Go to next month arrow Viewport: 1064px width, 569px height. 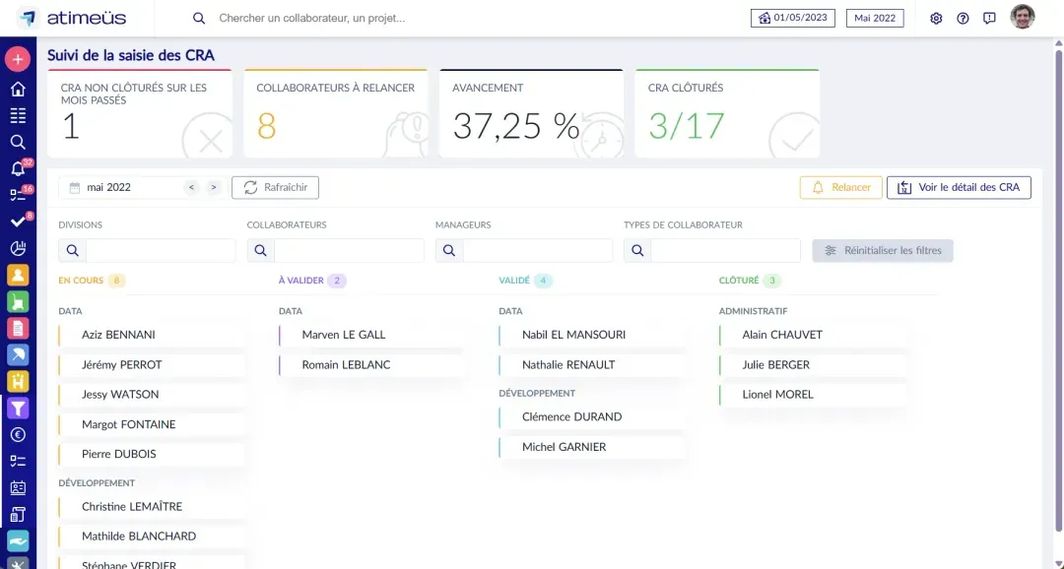tap(213, 187)
